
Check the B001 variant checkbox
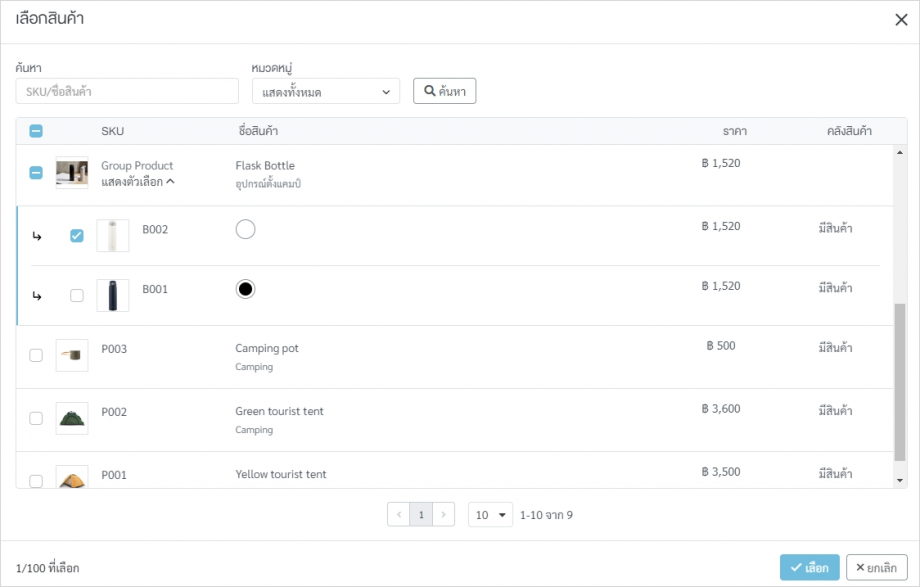click(x=77, y=296)
